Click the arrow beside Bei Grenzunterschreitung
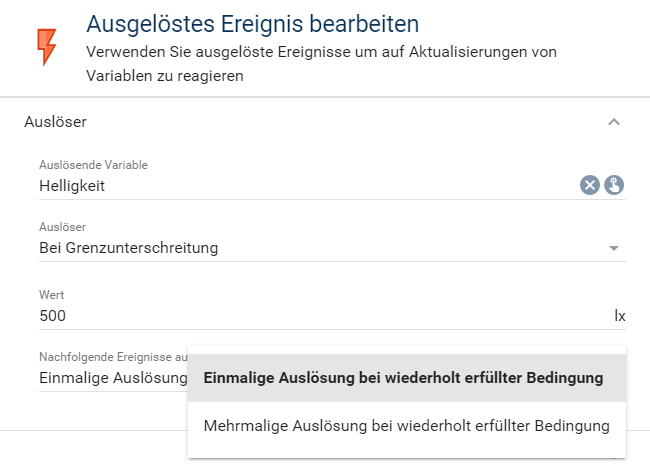 [x=614, y=248]
